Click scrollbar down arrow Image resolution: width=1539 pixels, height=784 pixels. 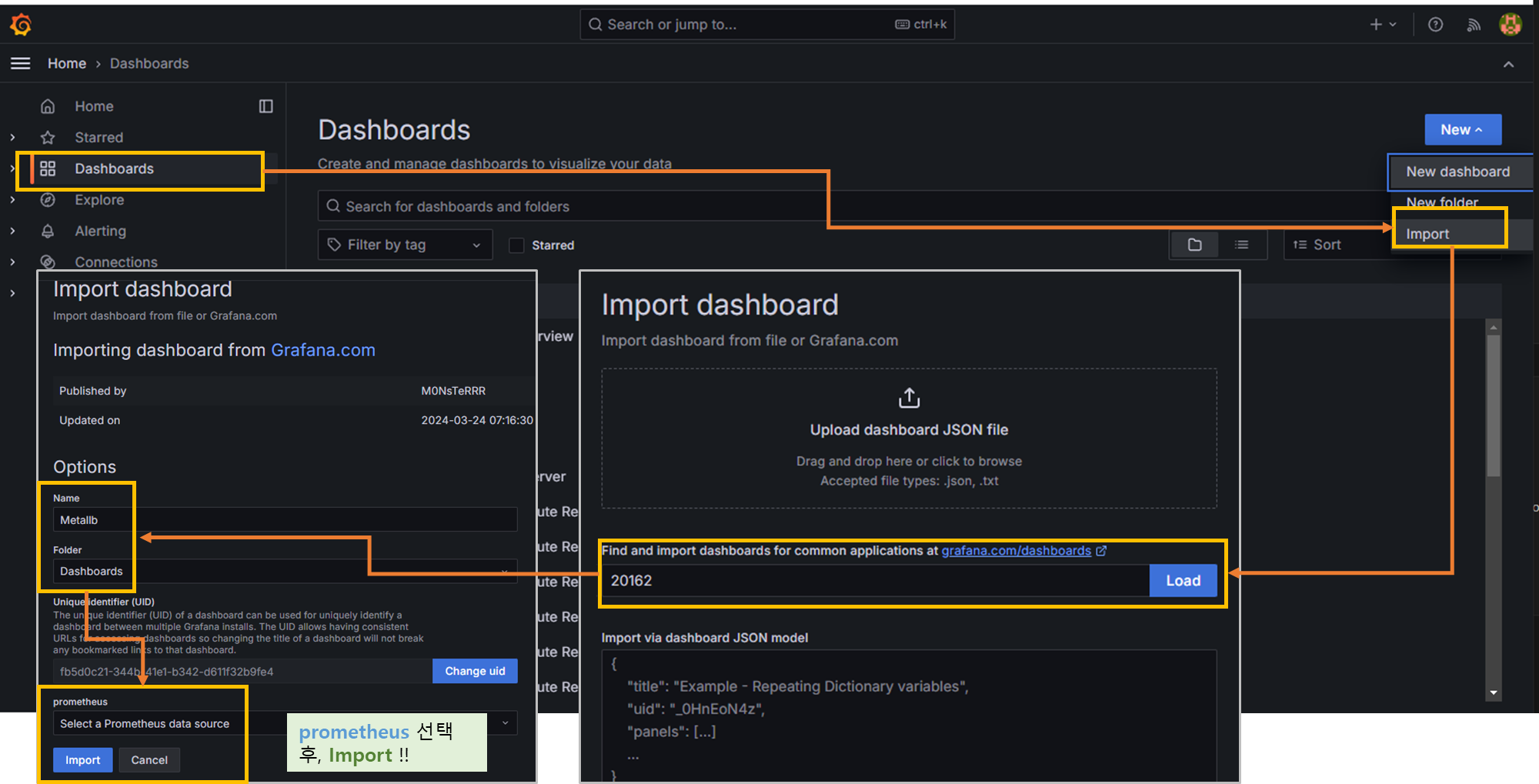(1494, 692)
